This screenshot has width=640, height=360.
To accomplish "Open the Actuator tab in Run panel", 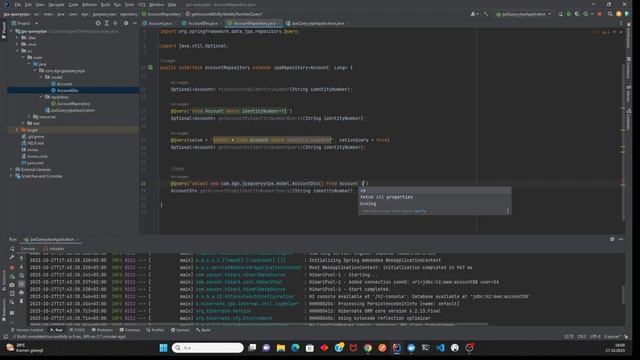I will [54, 249].
